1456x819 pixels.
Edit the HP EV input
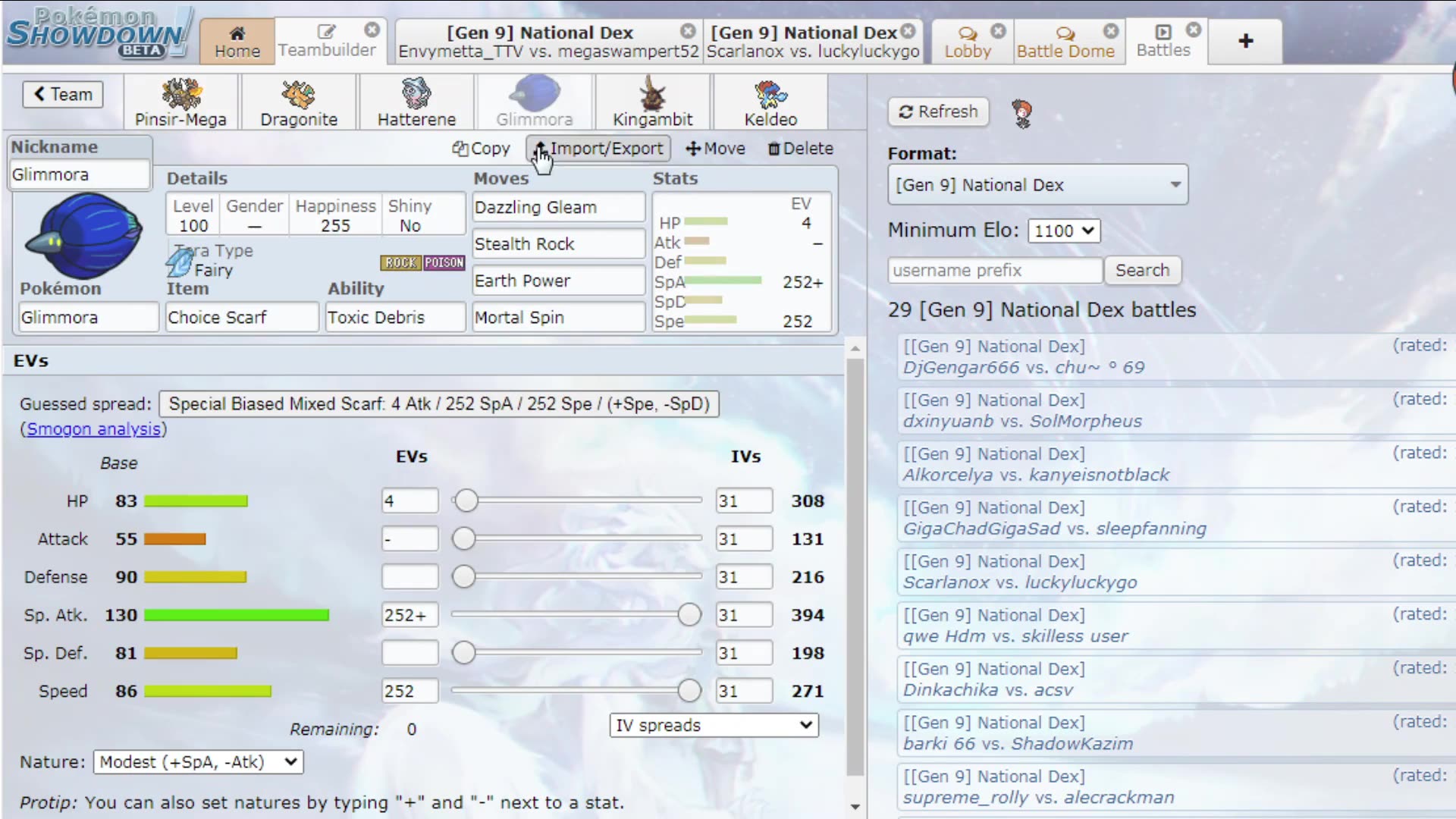pos(409,500)
